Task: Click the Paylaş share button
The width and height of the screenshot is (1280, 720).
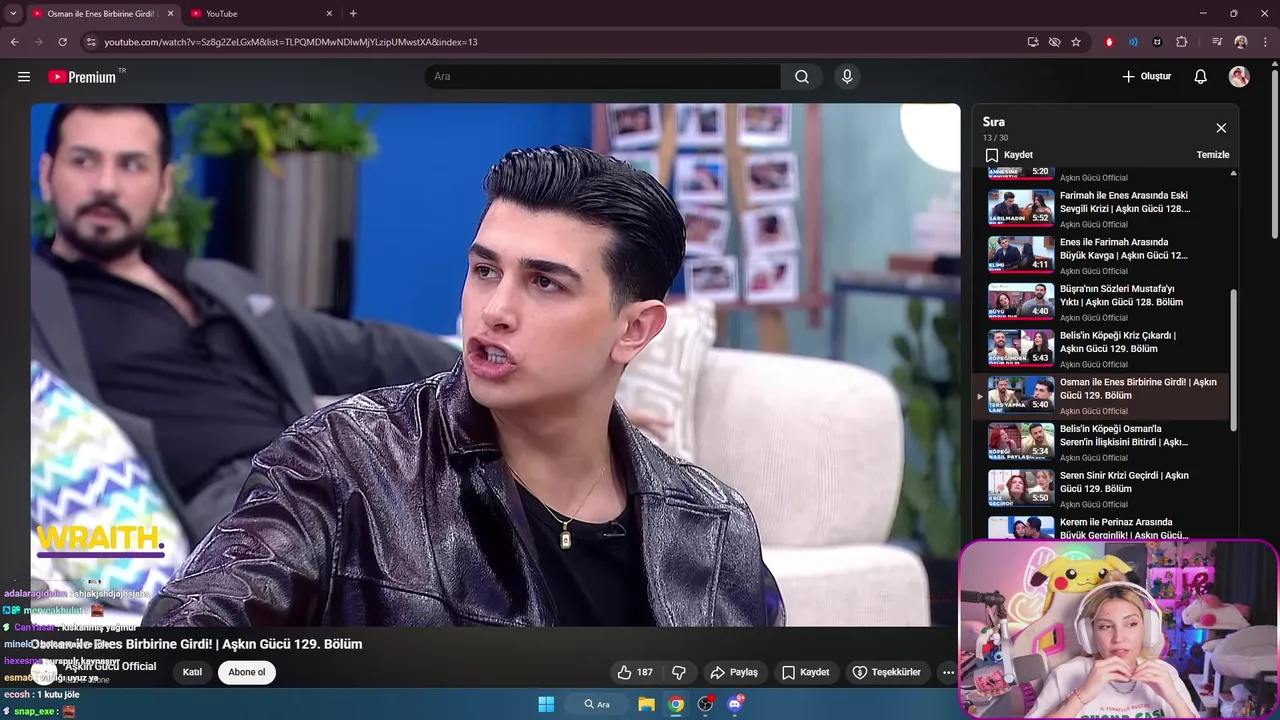Action: point(734,672)
